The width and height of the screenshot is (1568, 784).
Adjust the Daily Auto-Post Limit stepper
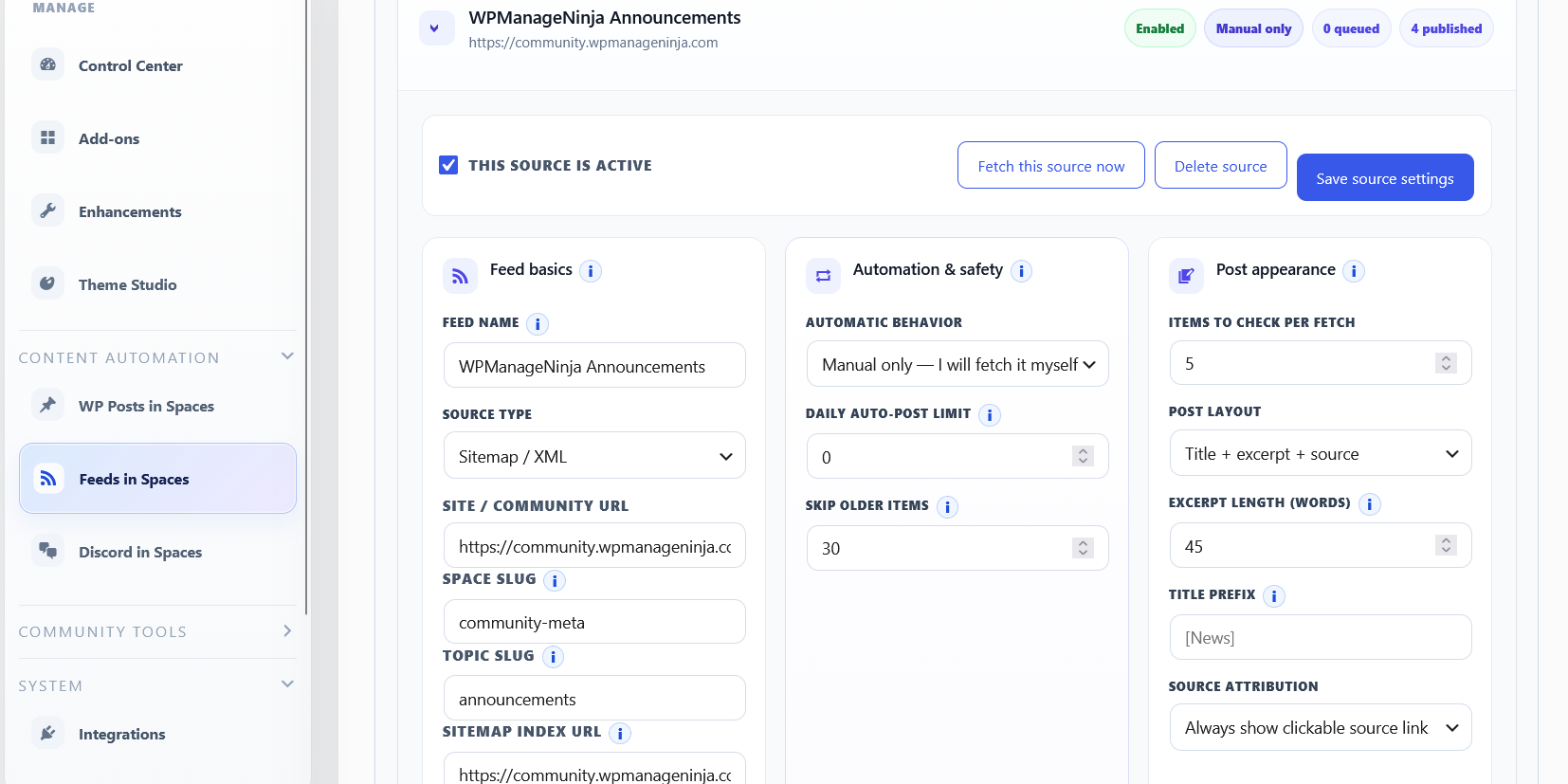(x=1083, y=456)
